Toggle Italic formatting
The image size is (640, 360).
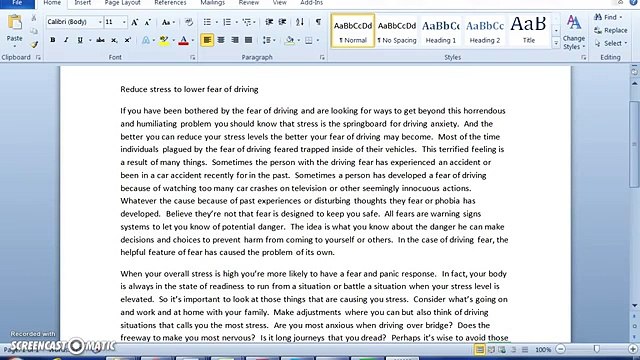pyautogui.click(x=66, y=40)
